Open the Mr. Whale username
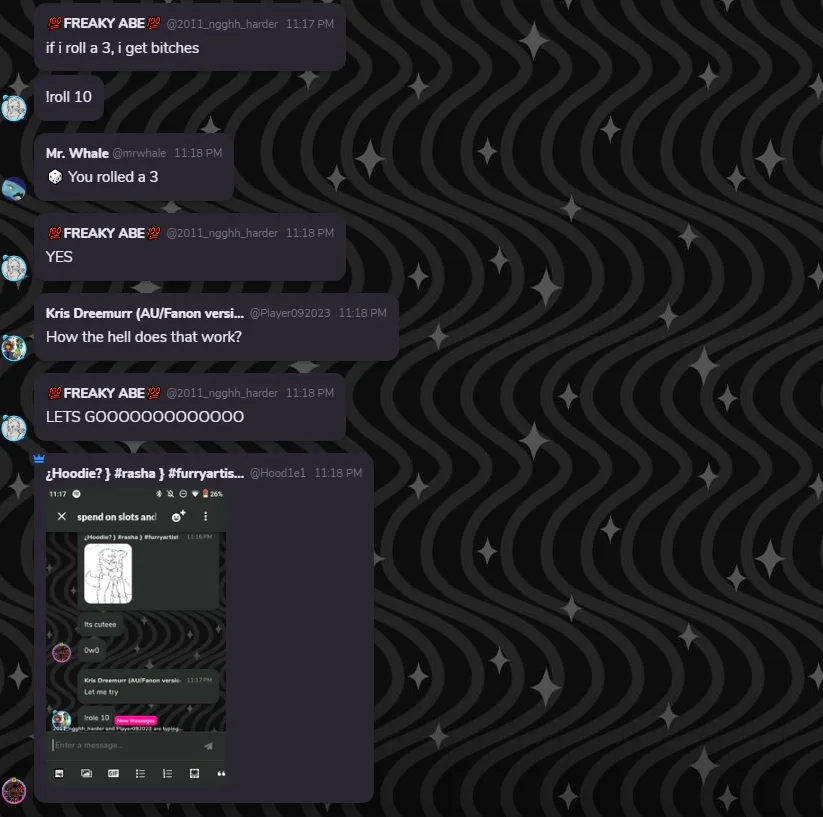The width and height of the screenshot is (823, 817). (x=77, y=153)
